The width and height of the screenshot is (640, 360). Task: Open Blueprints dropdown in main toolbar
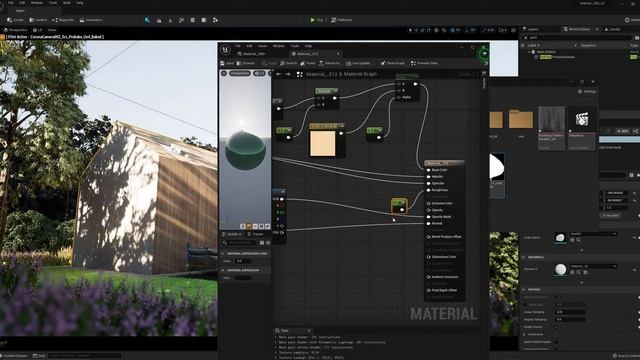tap(63, 20)
